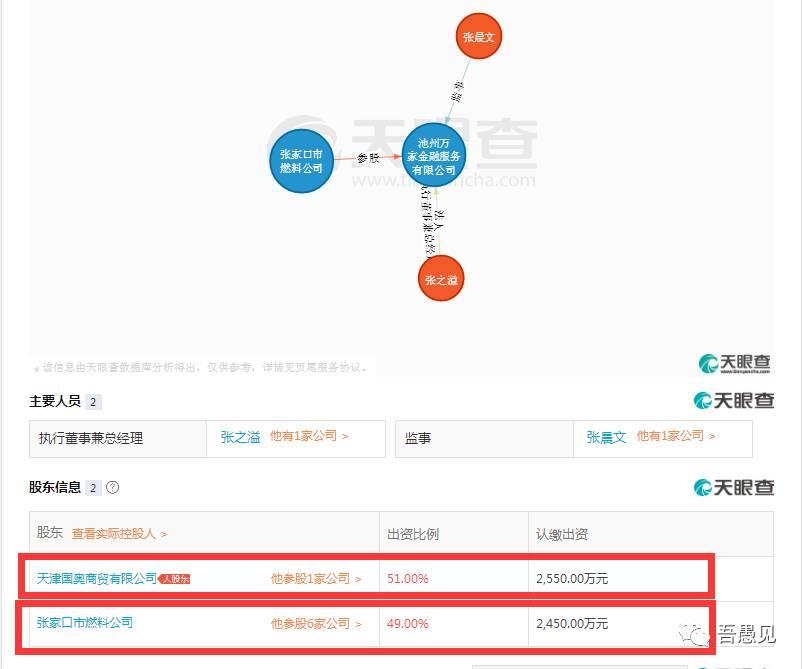Click the 参股 edge label in graph

coord(368,158)
